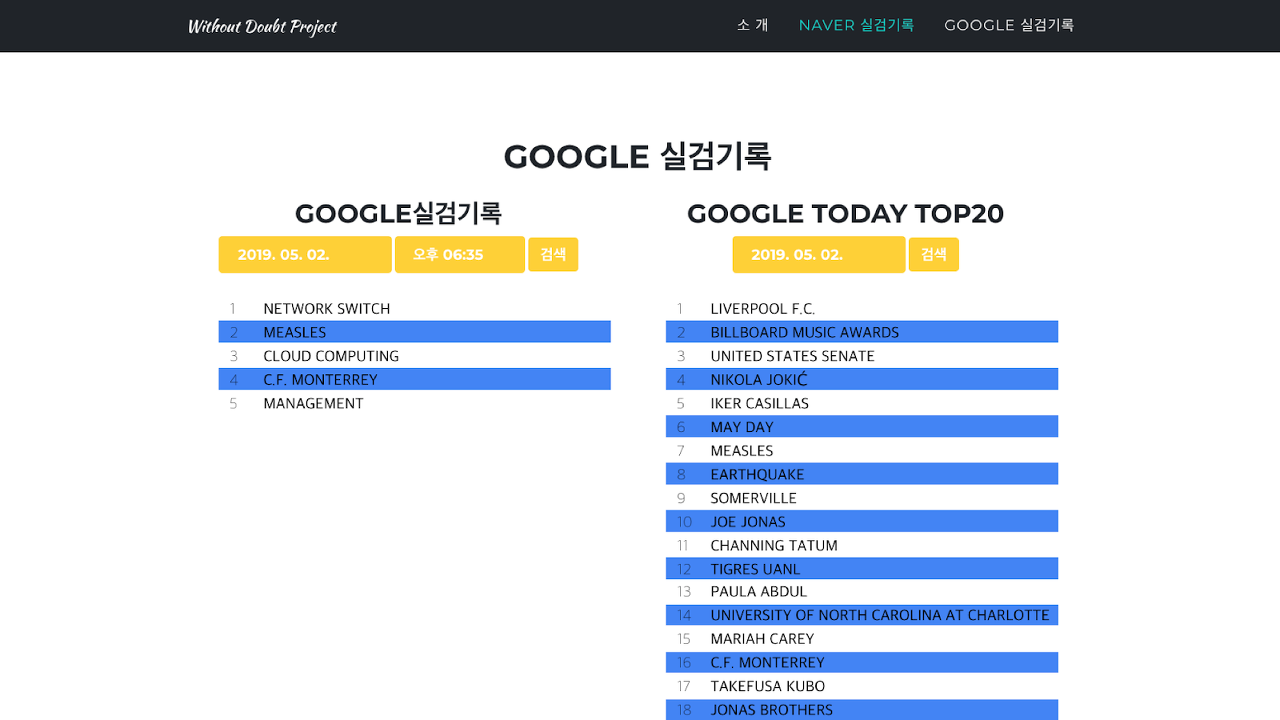Go to NAVER 실검기록 page

click(856, 25)
